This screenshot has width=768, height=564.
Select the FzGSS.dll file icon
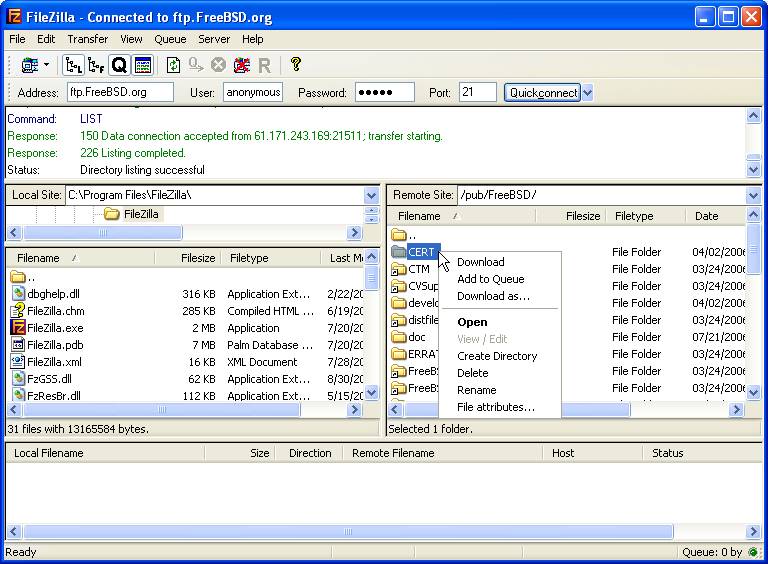coord(18,378)
